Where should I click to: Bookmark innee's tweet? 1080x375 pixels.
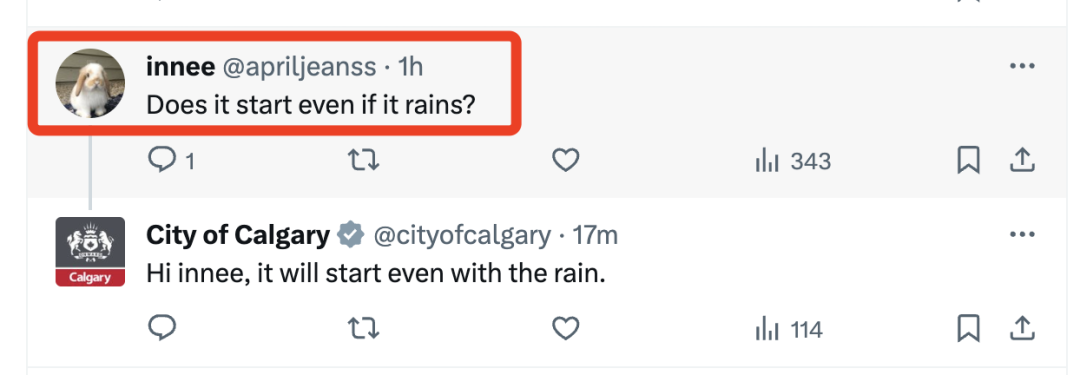pyautogui.click(x=968, y=161)
